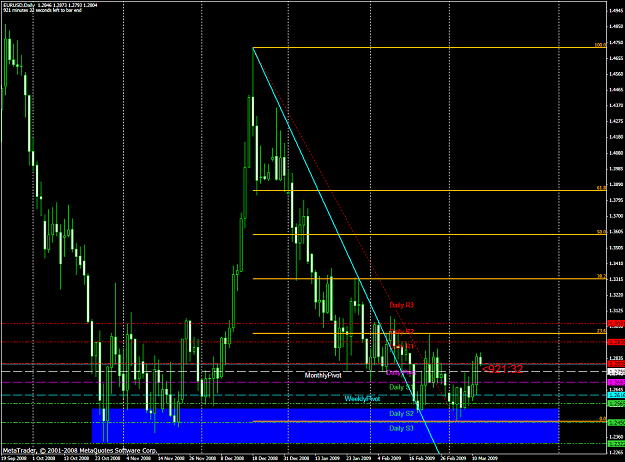Viewport: 625px width, 462px height.
Task: Click the 4 Feb 2009 date label
Action: tap(389, 458)
